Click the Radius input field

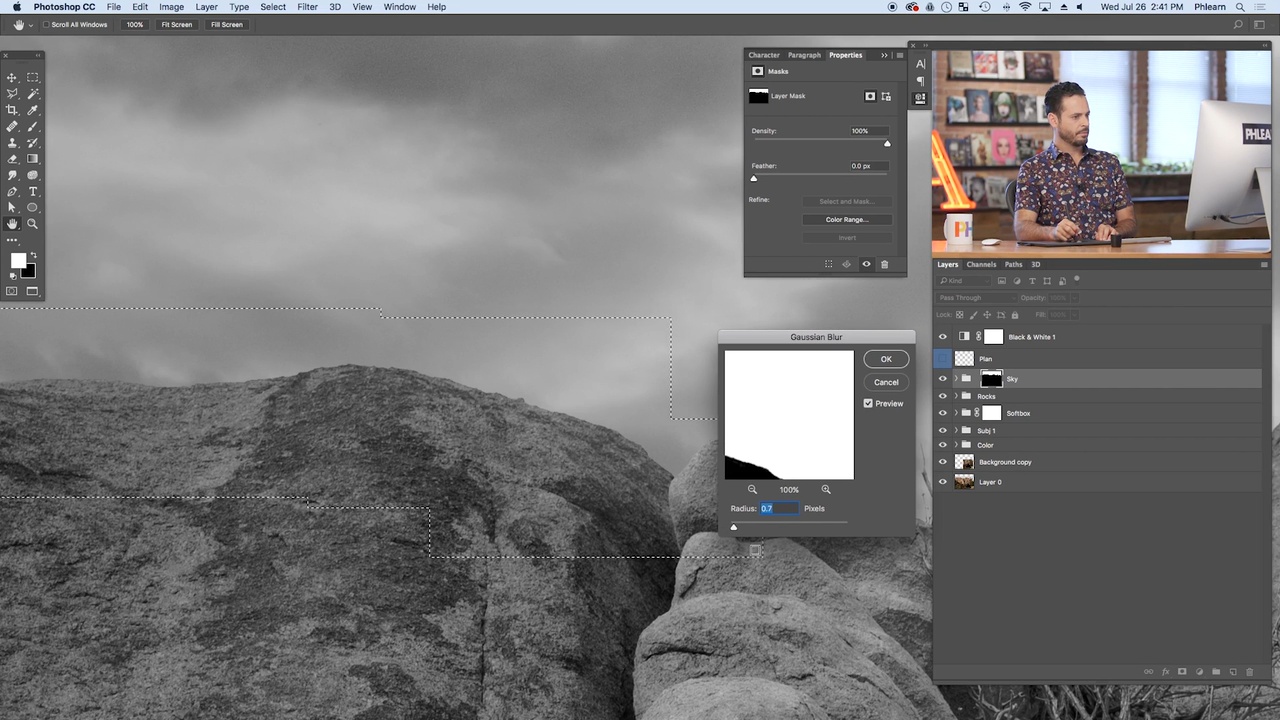point(779,508)
